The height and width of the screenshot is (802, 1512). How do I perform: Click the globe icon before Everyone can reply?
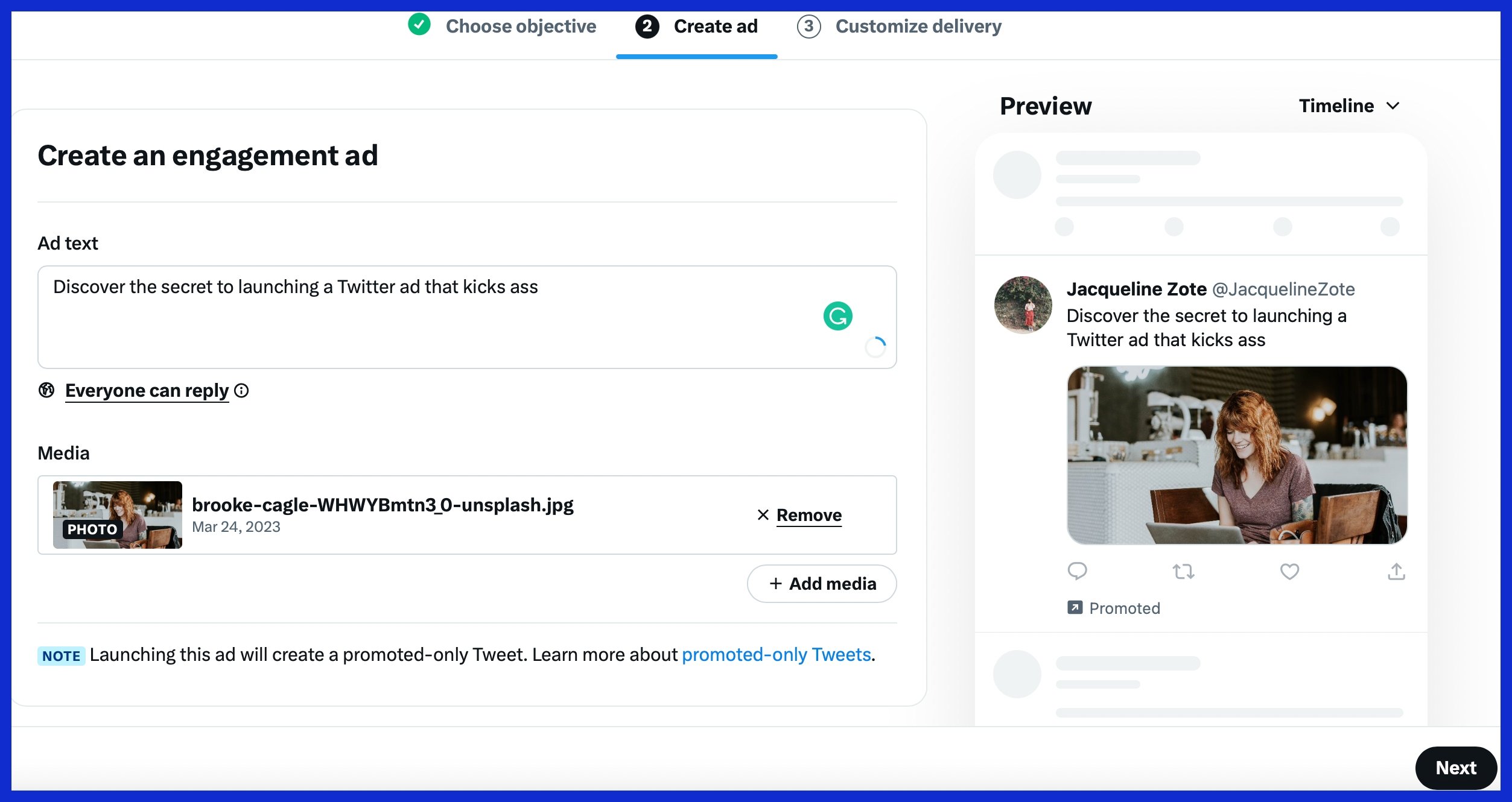tap(46, 390)
